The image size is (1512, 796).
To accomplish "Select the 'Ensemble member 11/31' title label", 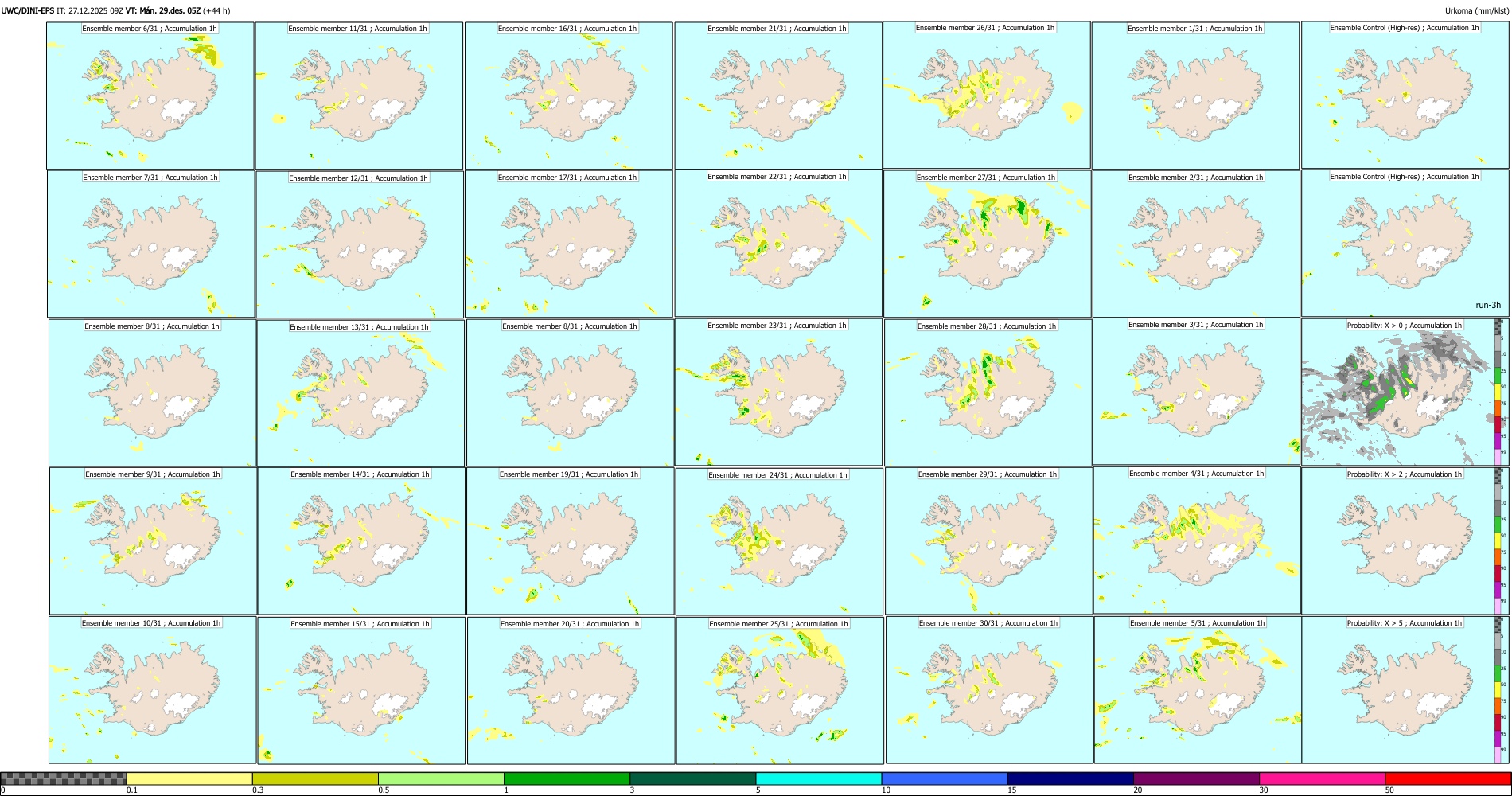I will point(357,29).
